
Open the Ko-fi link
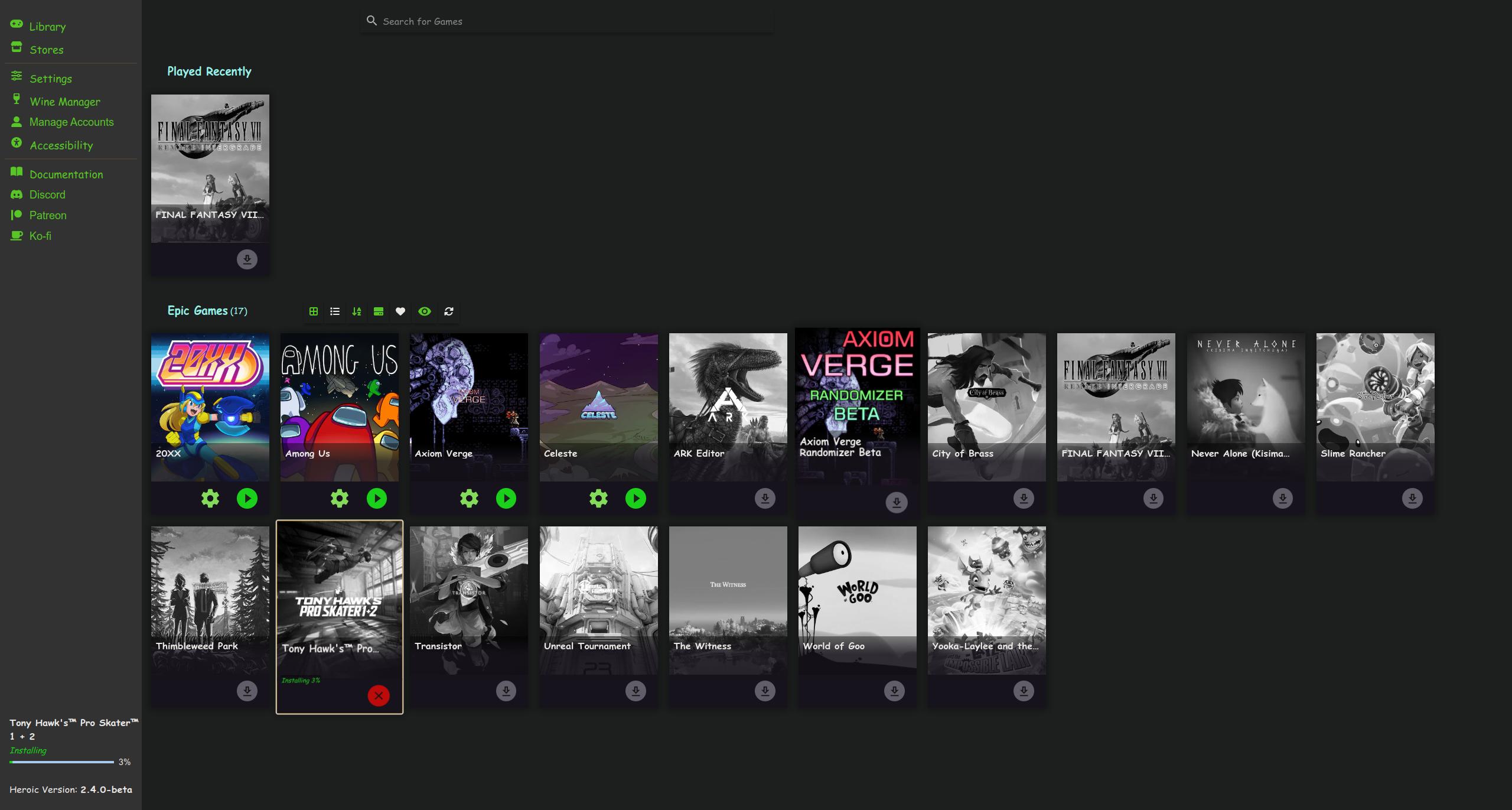[31, 236]
